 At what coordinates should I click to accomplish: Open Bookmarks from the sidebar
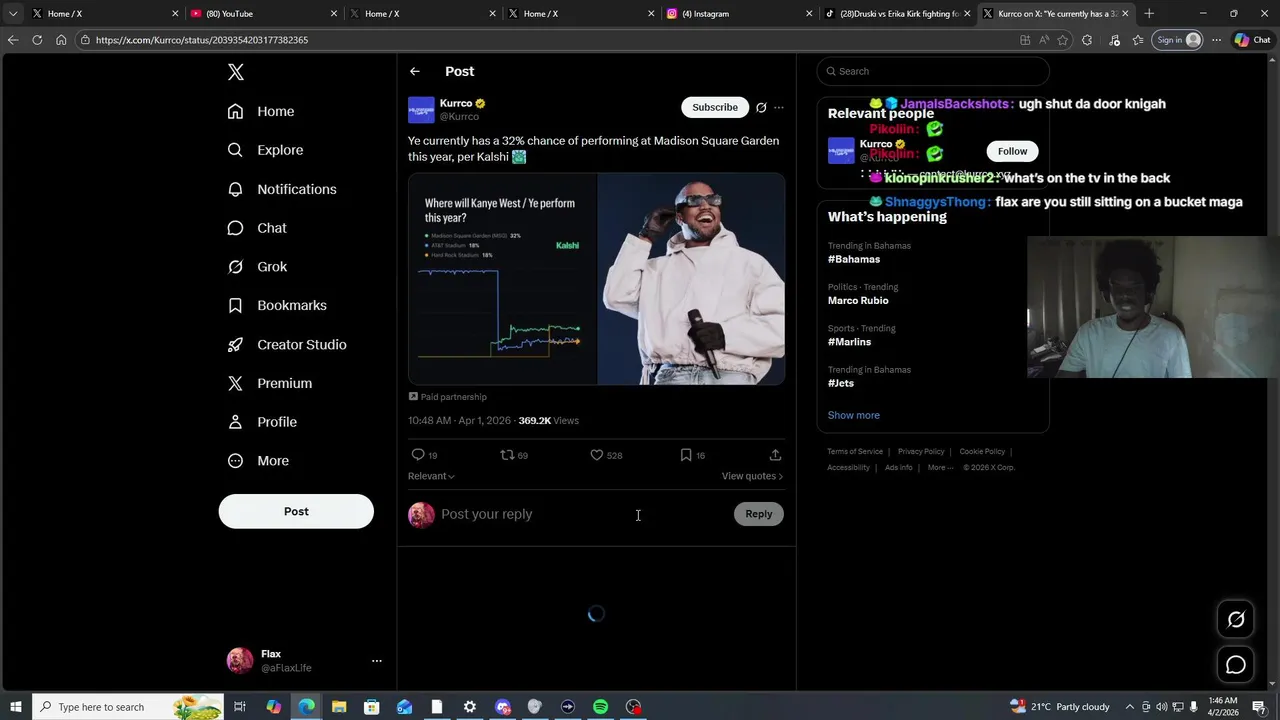(x=277, y=305)
